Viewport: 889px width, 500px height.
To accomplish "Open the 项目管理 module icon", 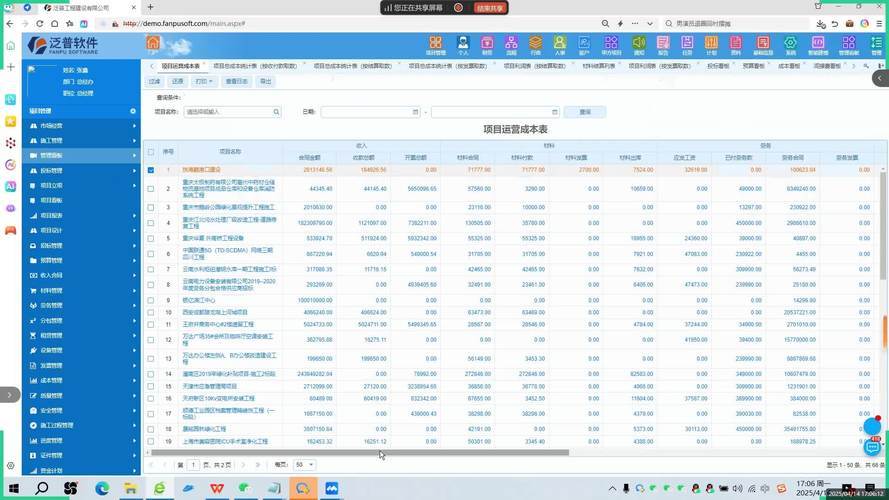I will [436, 44].
